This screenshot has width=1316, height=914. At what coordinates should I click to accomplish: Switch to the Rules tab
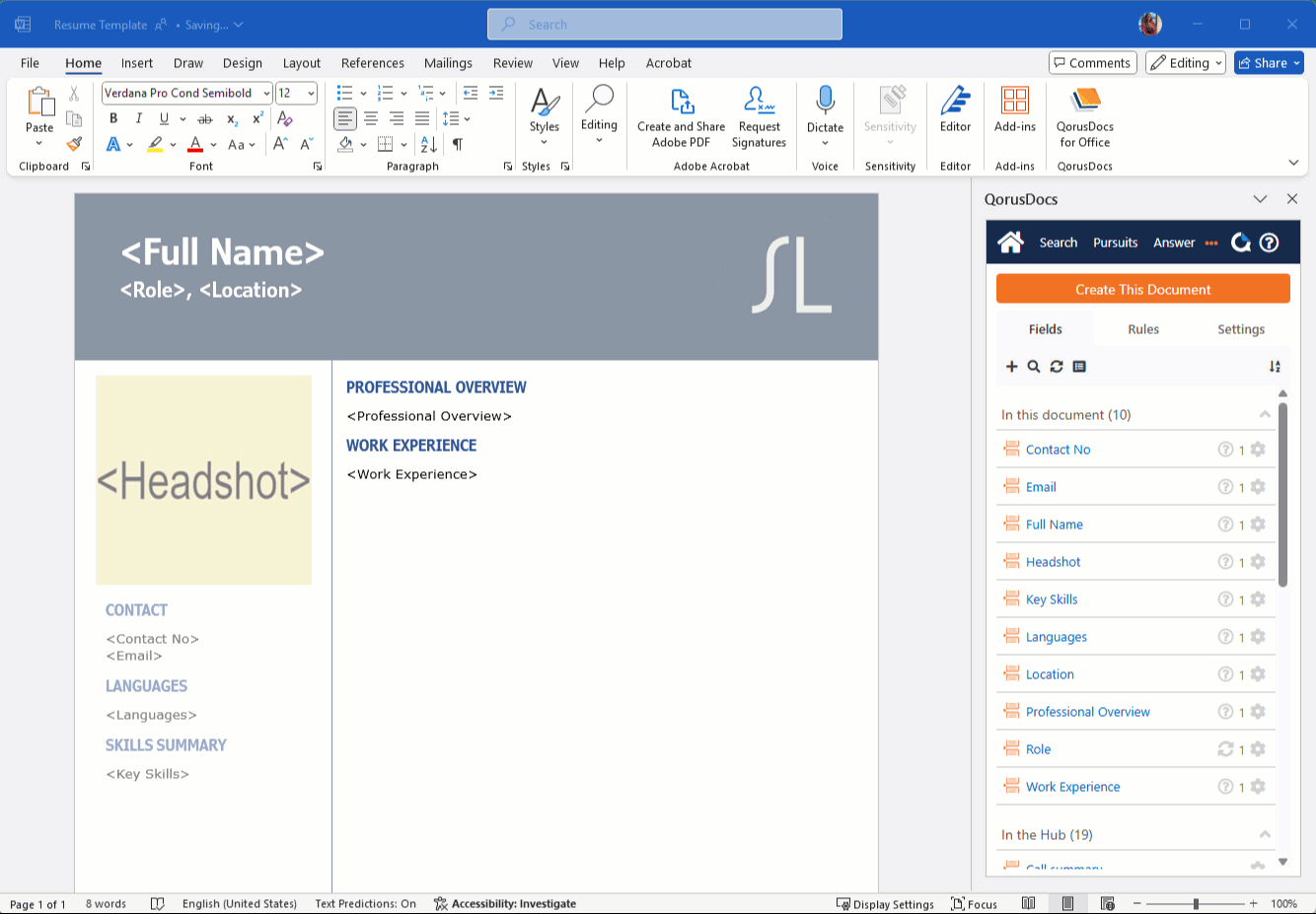[x=1142, y=329]
